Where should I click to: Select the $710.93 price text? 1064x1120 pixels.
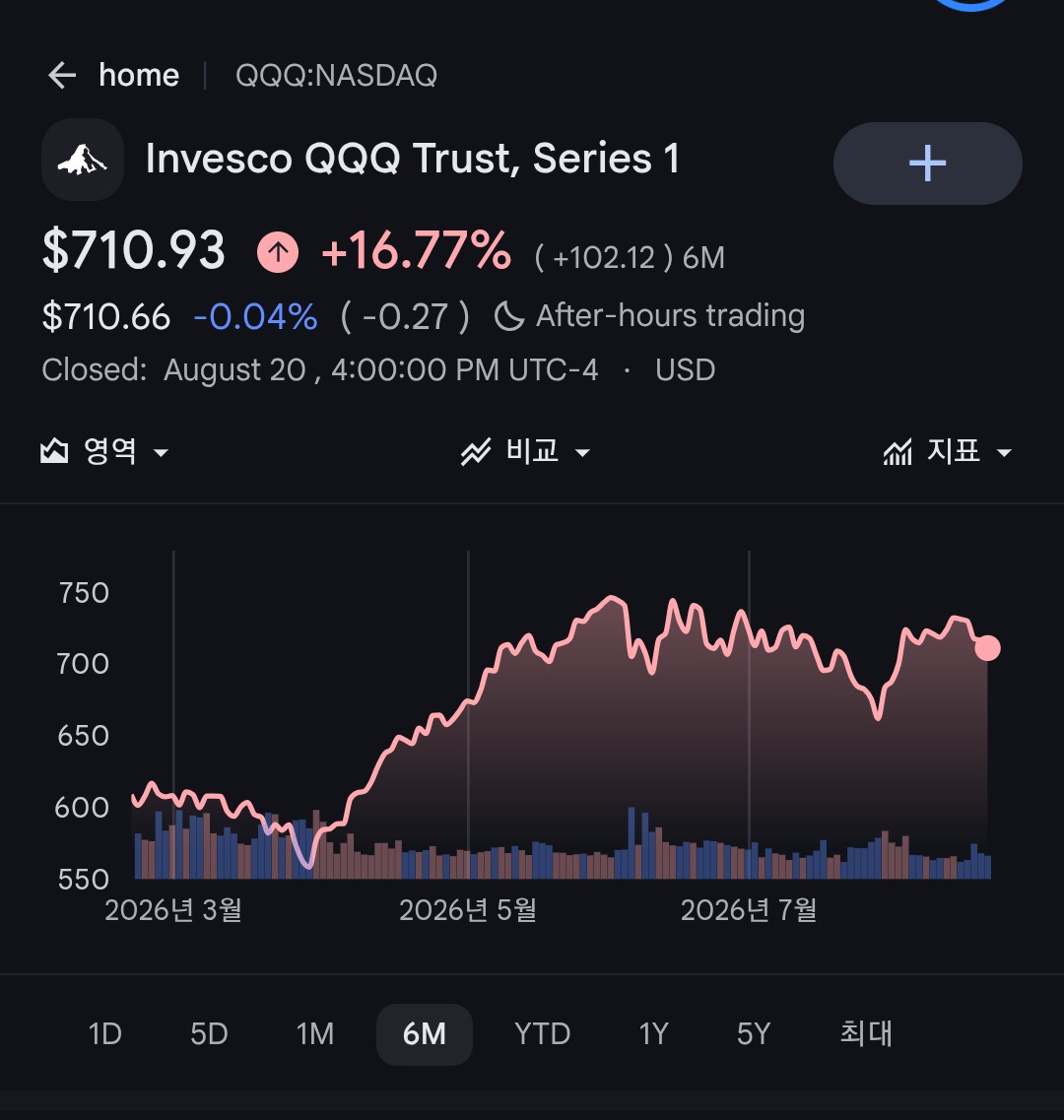pos(134,251)
